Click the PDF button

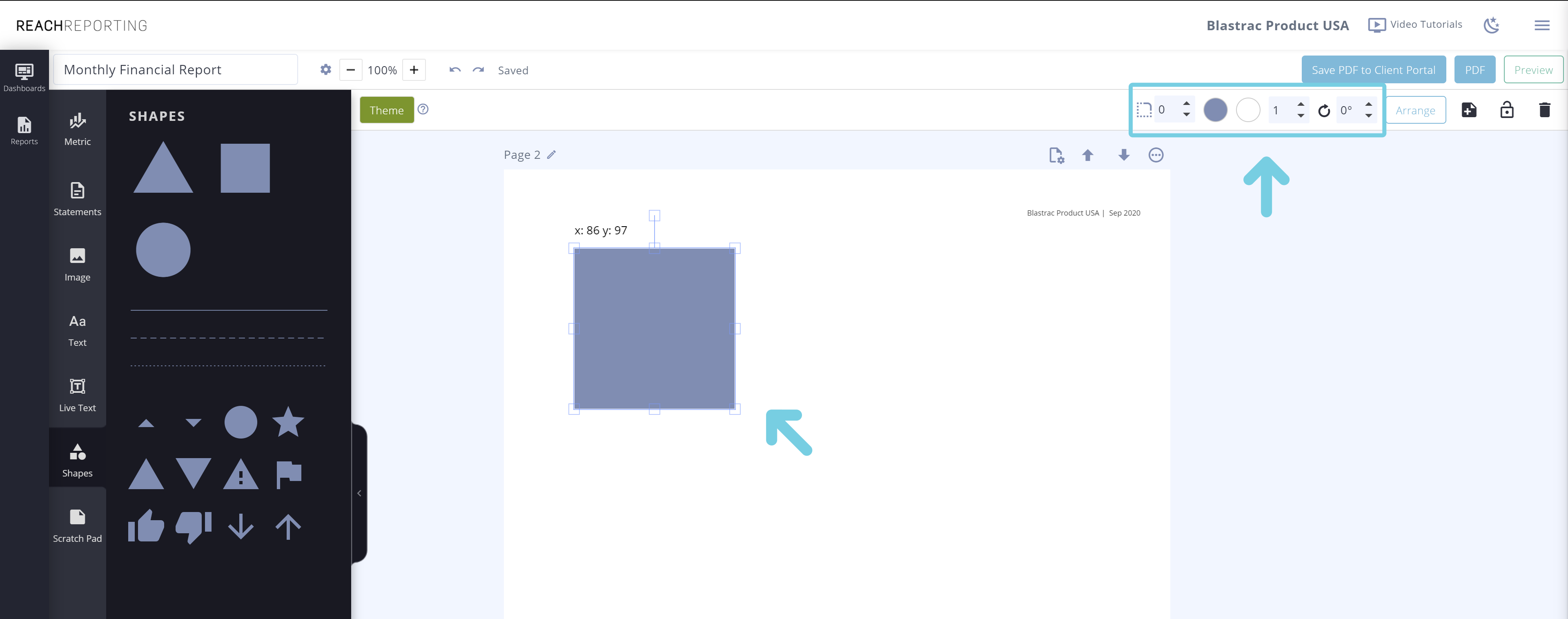tap(1474, 70)
